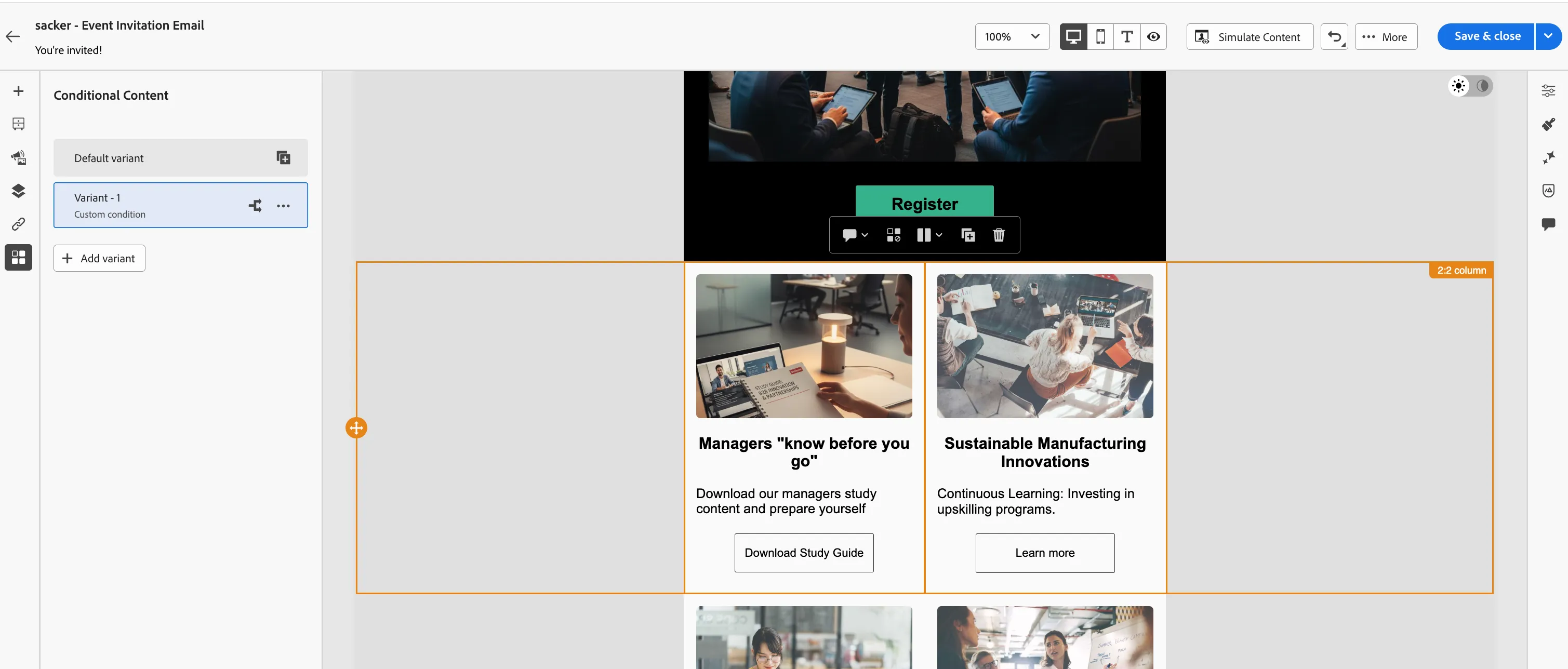Undo the last action
The image size is (1568, 669).
(1334, 36)
